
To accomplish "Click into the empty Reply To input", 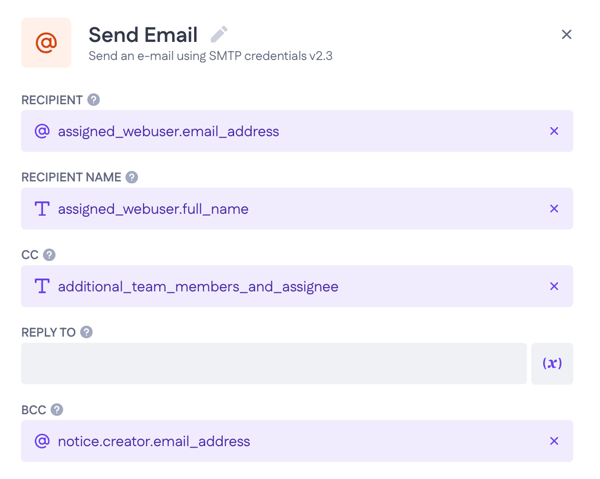I will (273, 364).
